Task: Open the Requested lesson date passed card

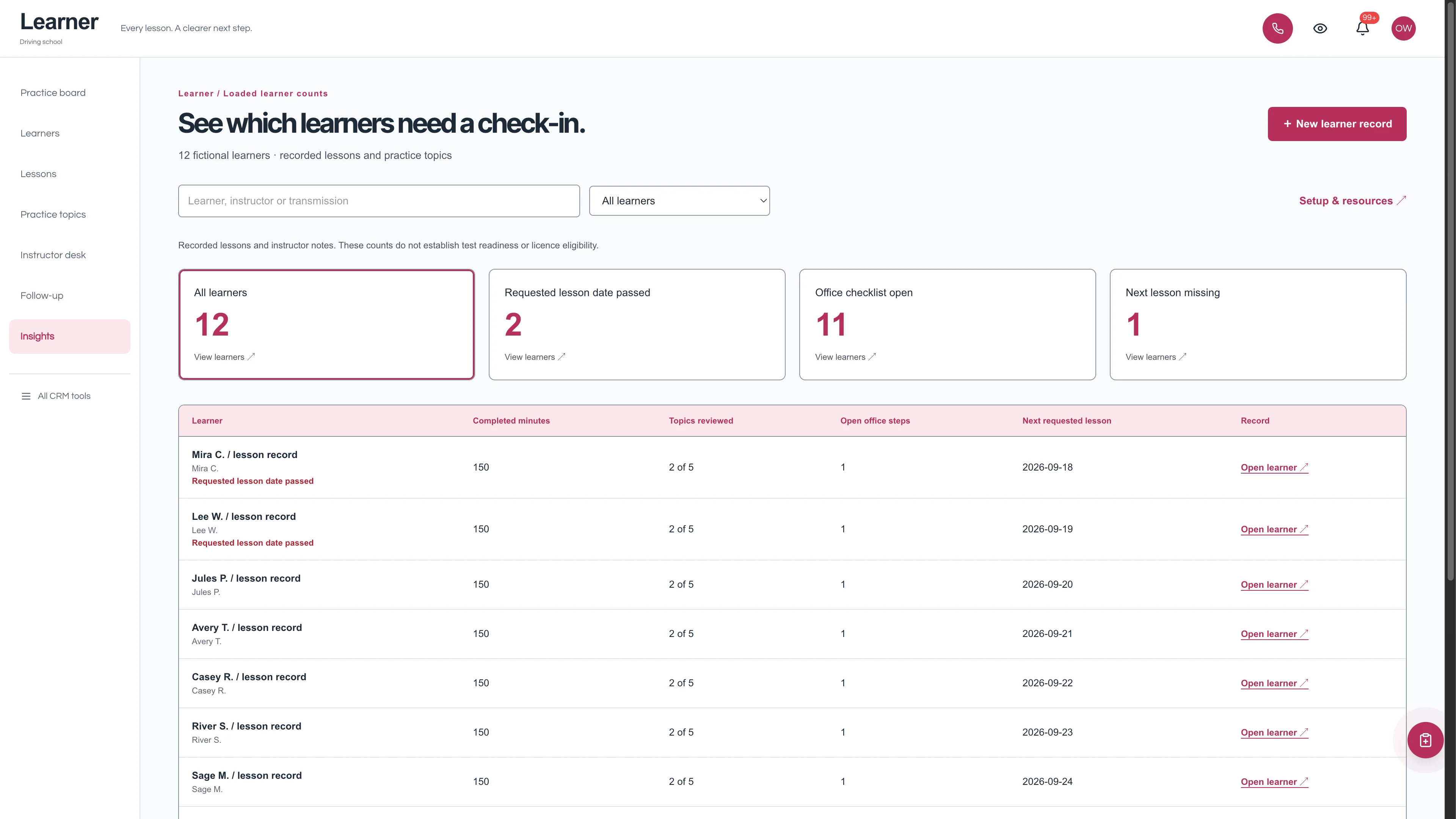Action: pyautogui.click(x=637, y=325)
